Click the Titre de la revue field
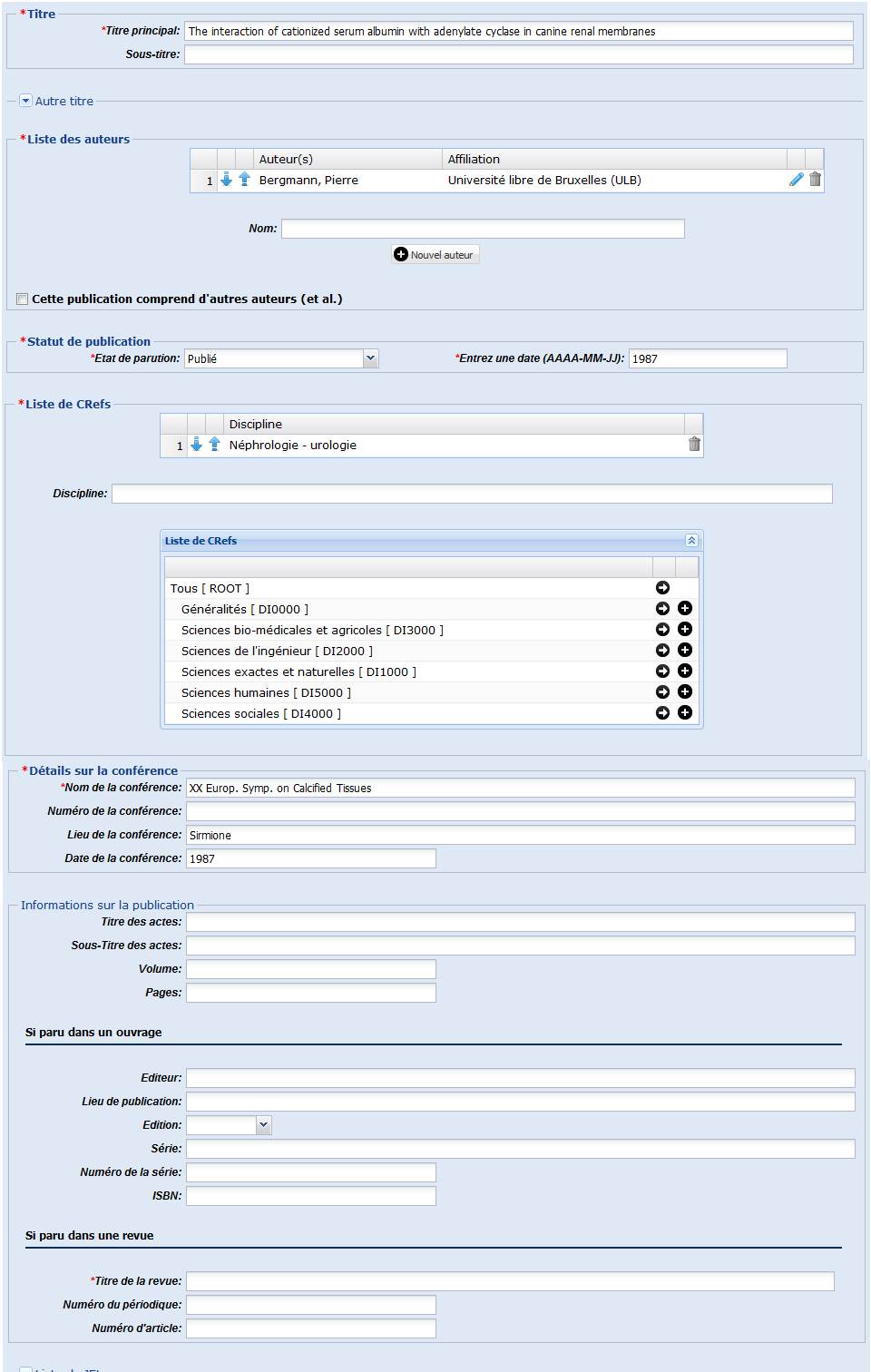 [510, 1281]
